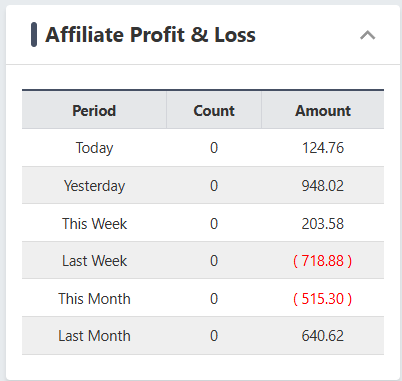Click the Last Month amount 640.62
The height and width of the screenshot is (381, 402).
(323, 336)
